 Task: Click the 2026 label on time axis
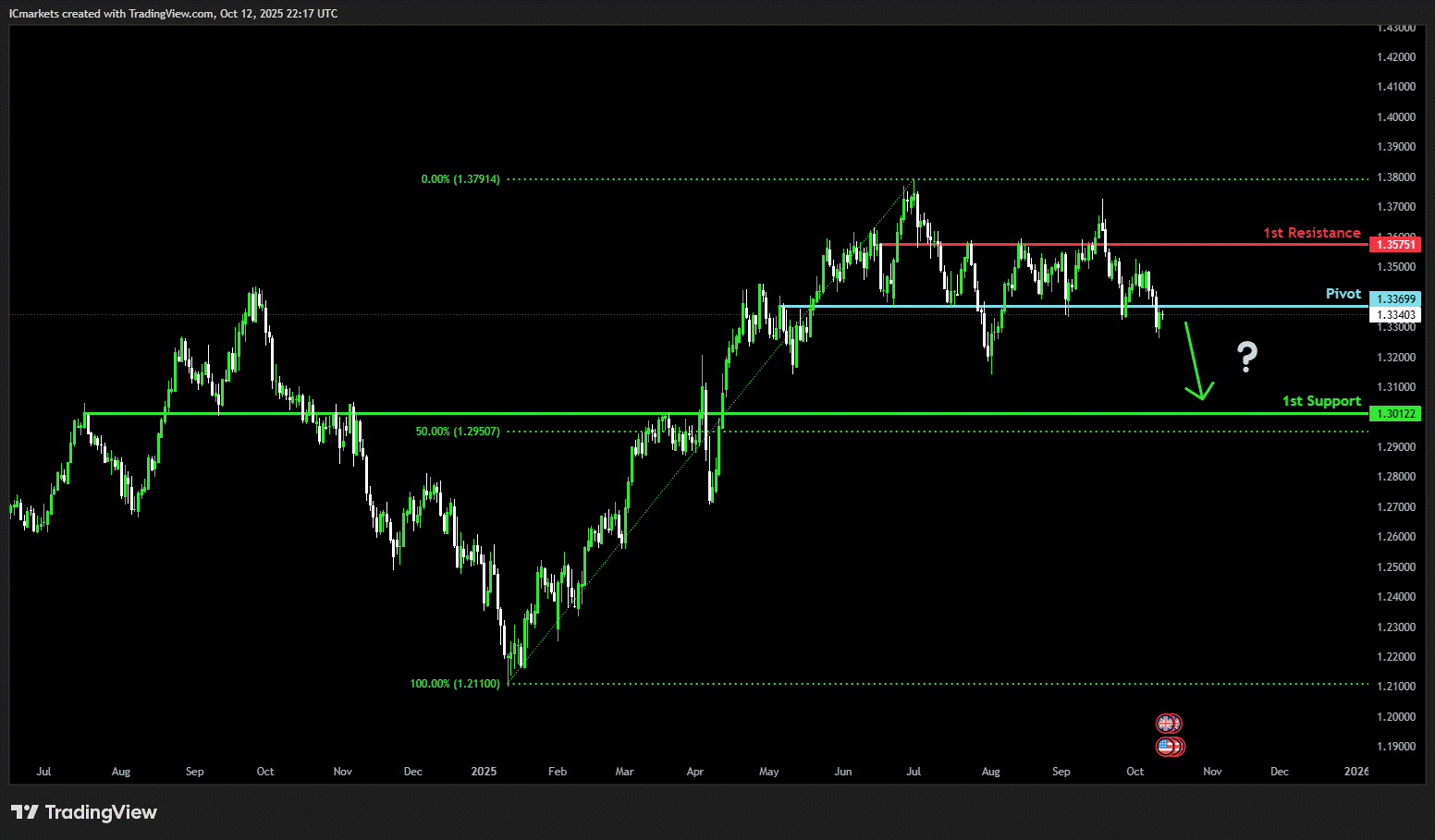1355,772
